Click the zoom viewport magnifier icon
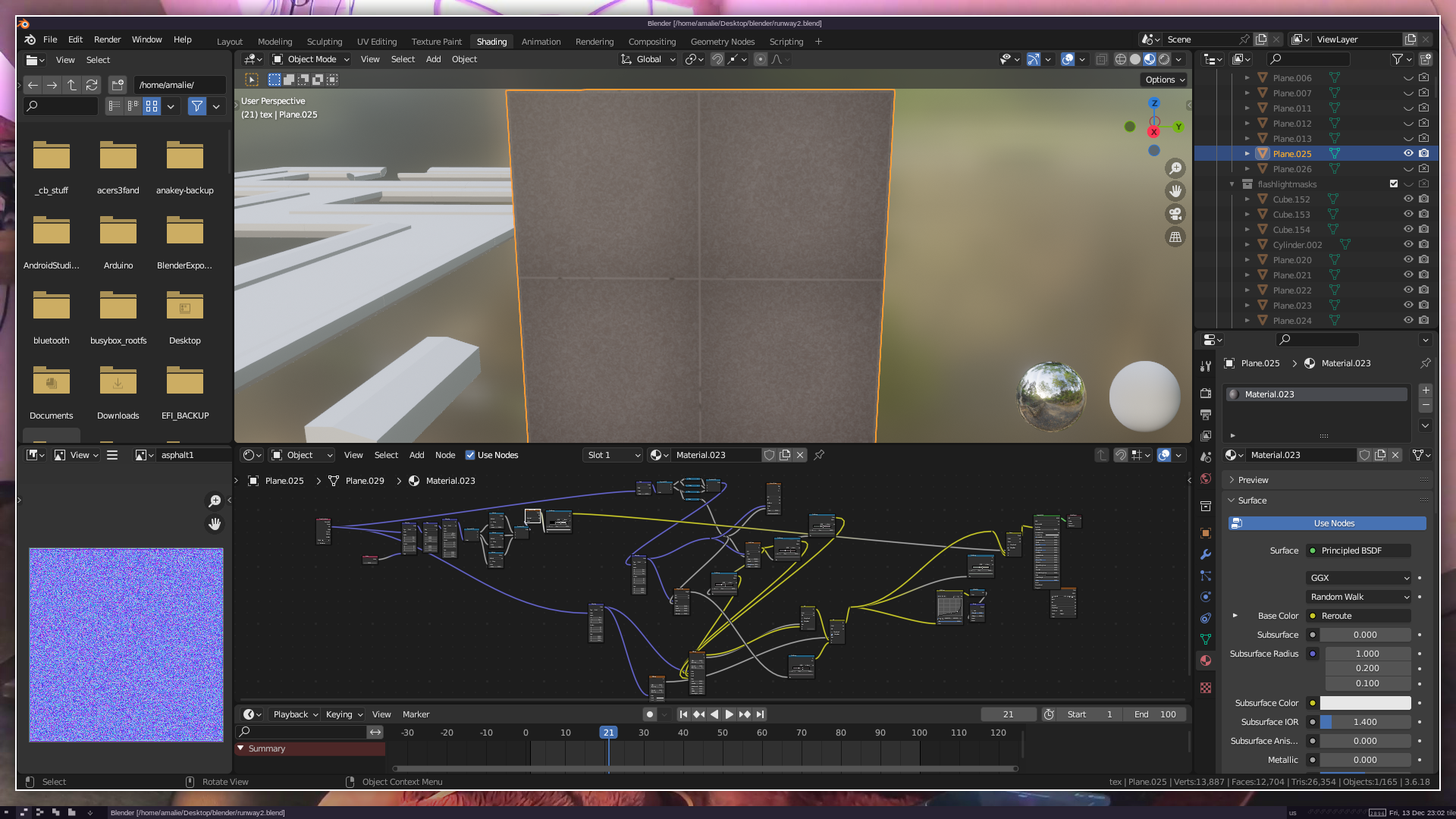The height and width of the screenshot is (819, 1456). click(1175, 168)
